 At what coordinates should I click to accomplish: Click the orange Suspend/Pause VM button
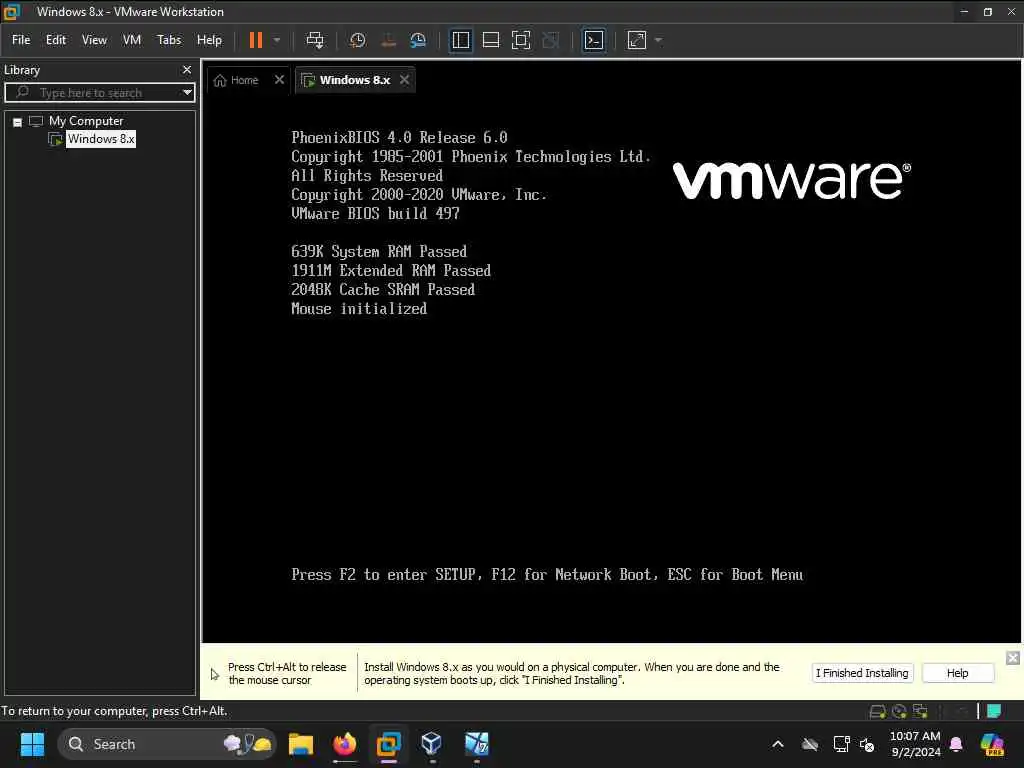pyautogui.click(x=255, y=40)
